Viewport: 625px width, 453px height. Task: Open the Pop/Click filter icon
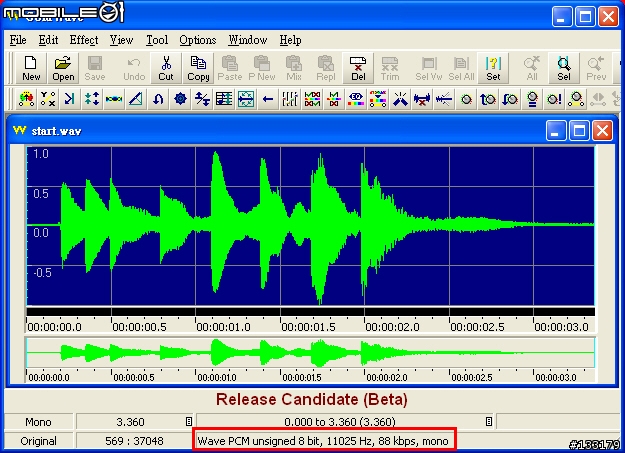400,99
